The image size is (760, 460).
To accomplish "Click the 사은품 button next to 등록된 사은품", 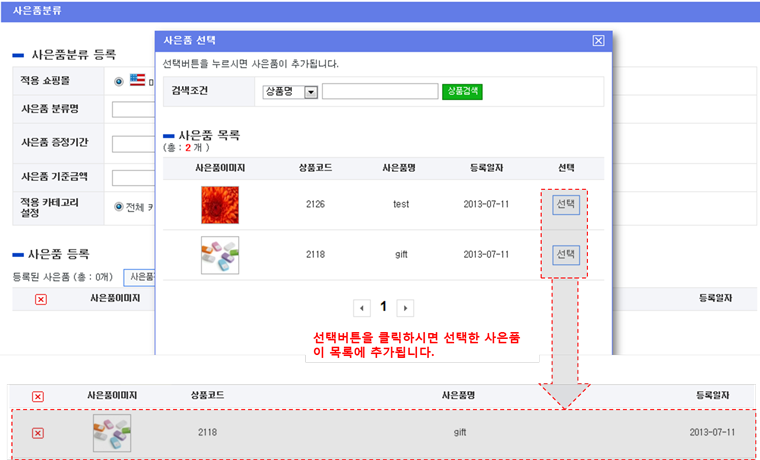I will point(139,276).
